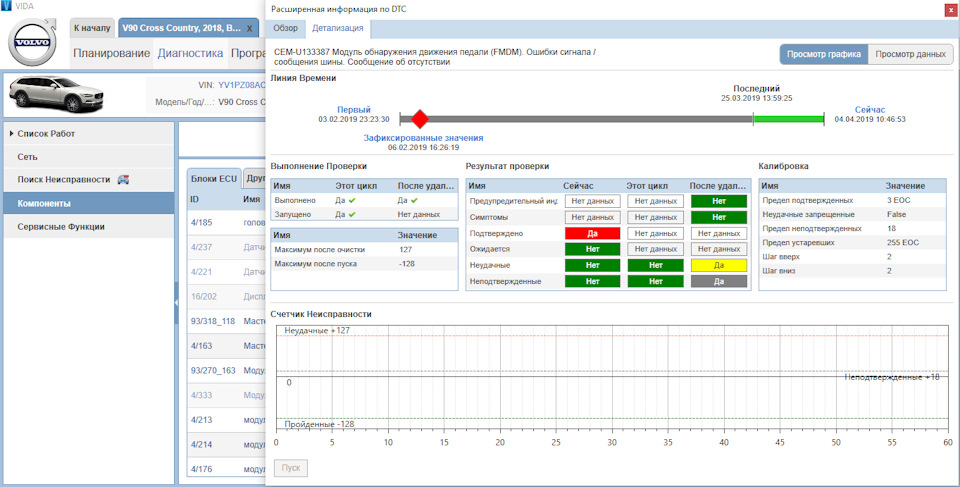Click the ID column header in ECU list

(195, 199)
